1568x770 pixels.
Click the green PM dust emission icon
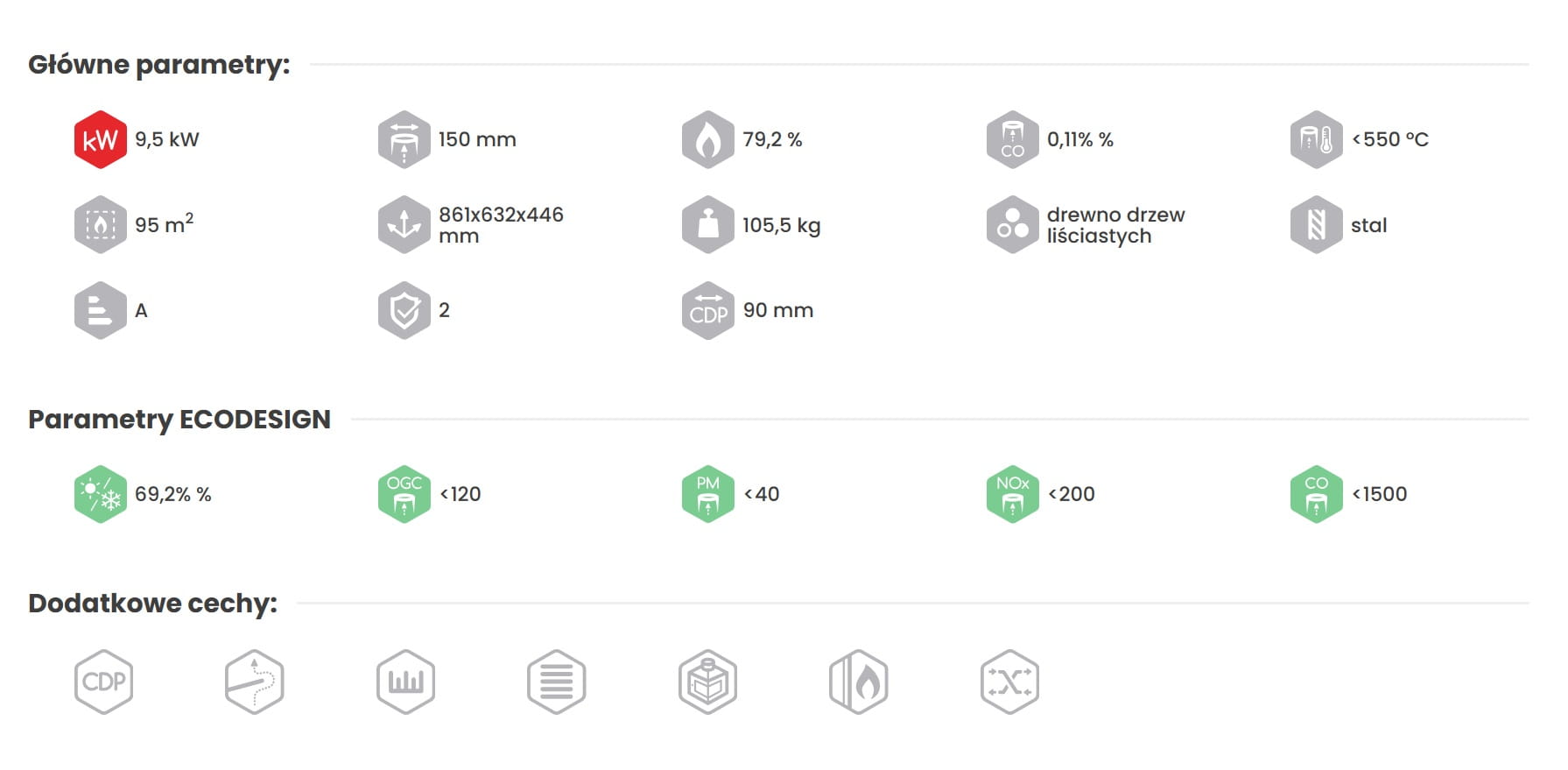pyautogui.click(x=708, y=494)
